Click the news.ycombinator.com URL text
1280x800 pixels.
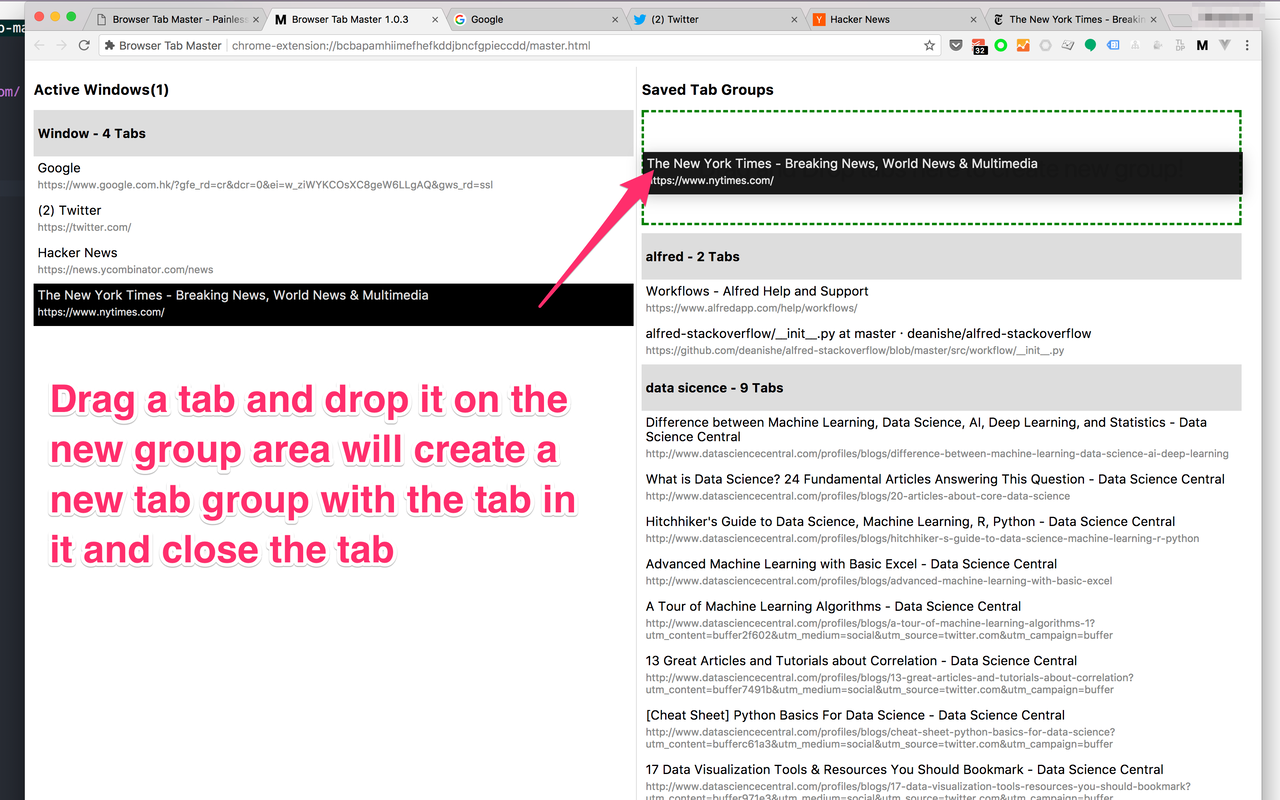126,270
